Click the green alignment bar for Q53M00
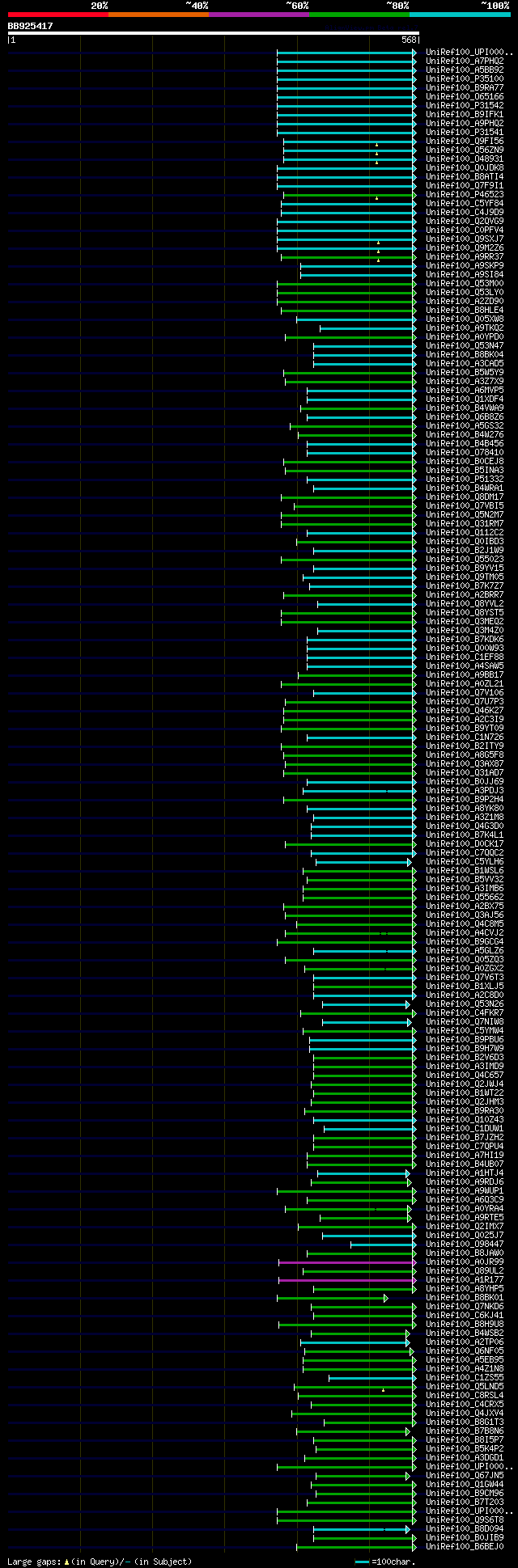The width and height of the screenshot is (518, 1568). click(346, 283)
